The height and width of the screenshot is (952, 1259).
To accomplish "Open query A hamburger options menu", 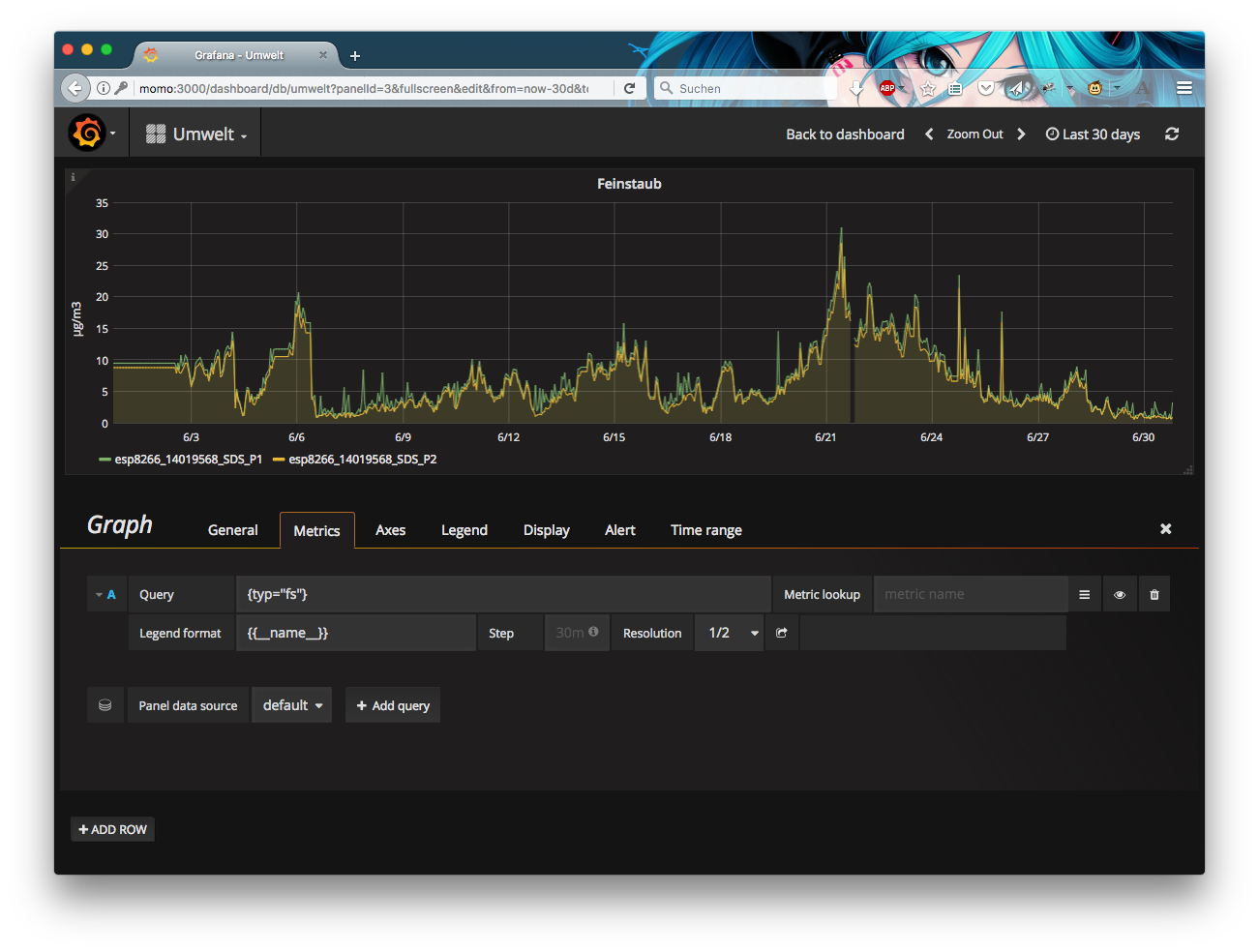I will (1084, 595).
